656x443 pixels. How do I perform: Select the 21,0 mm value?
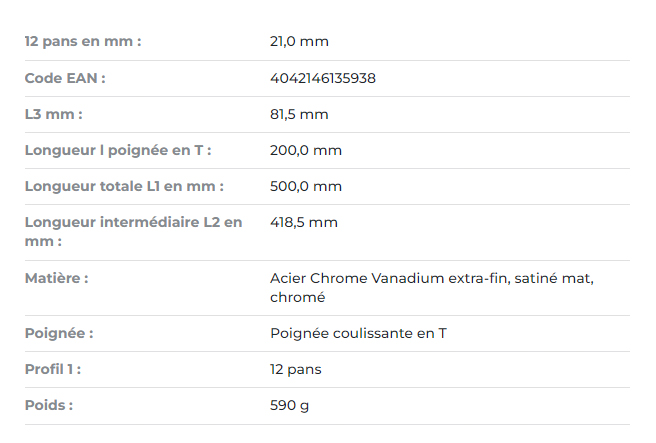click(299, 42)
